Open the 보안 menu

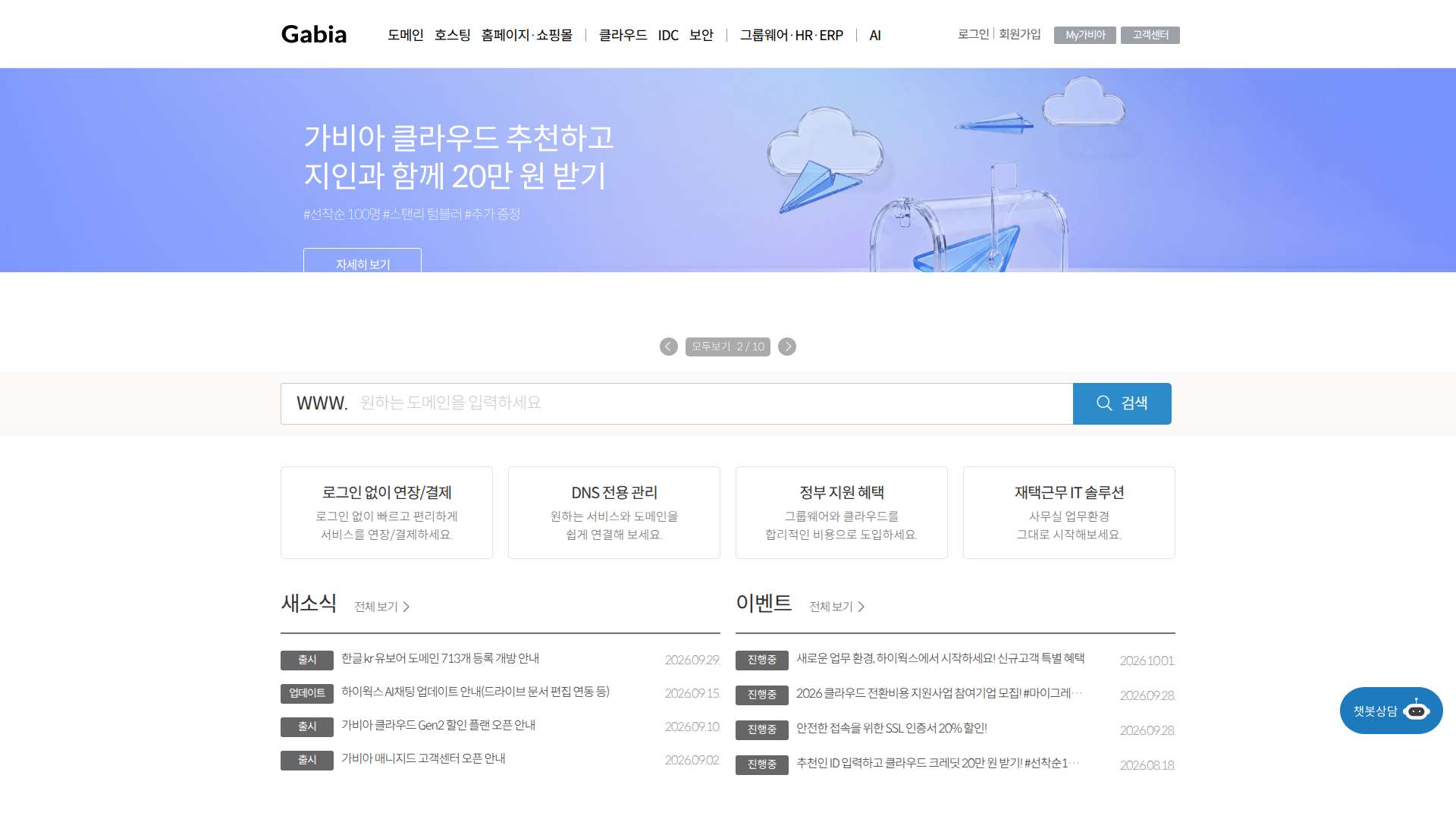pos(701,35)
